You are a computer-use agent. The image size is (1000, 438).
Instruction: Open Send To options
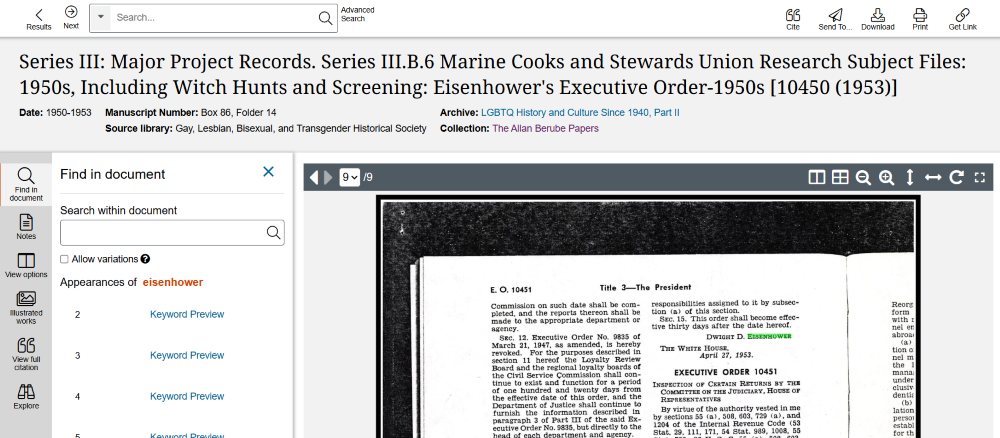click(835, 18)
